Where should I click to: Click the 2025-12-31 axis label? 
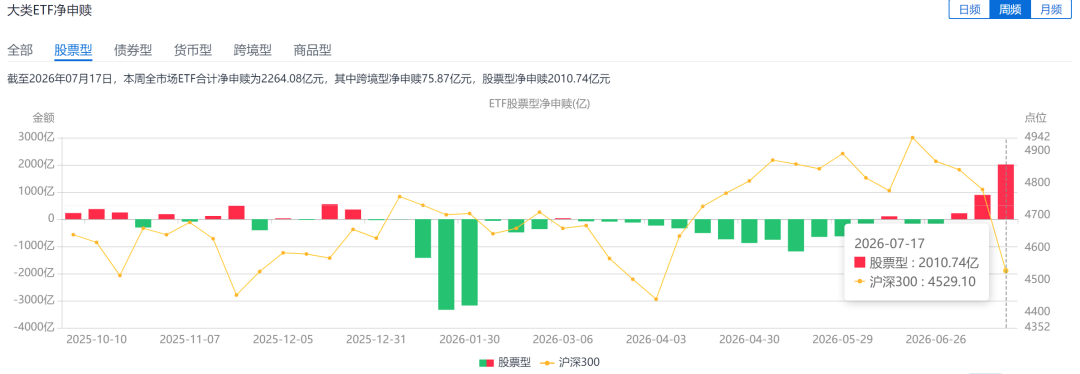click(376, 340)
